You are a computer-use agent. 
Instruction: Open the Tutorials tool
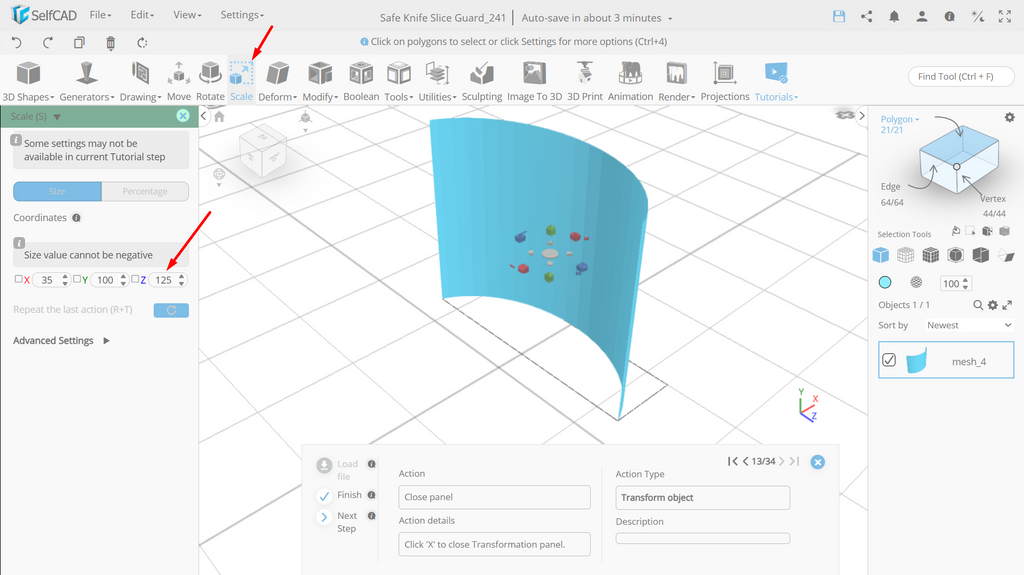click(776, 80)
